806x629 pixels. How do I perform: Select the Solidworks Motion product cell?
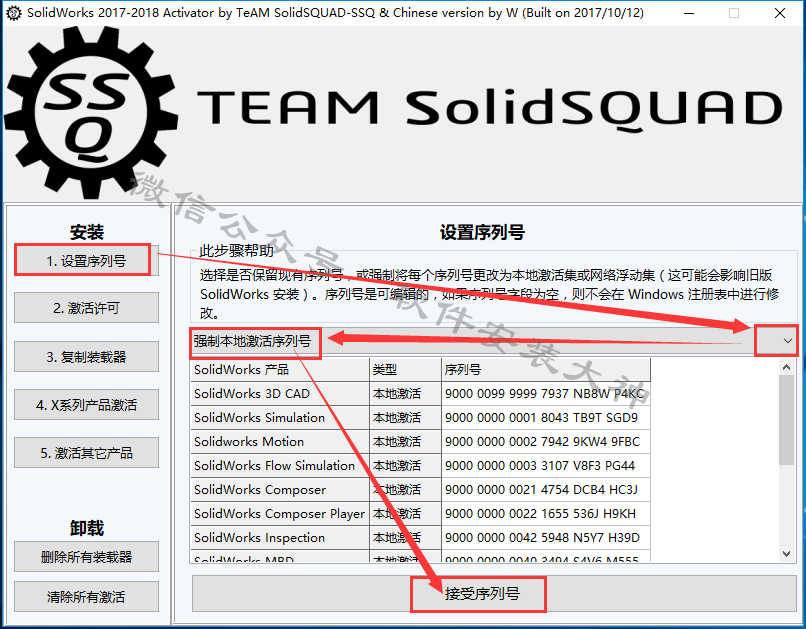[280, 441]
